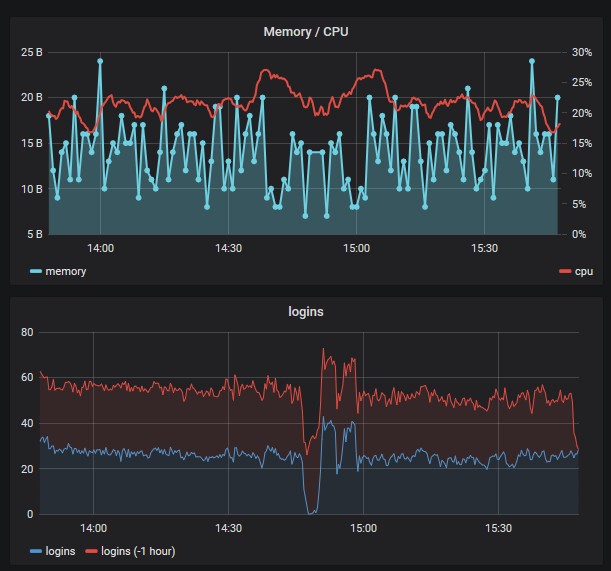
Task: Click the 80 label on logins y-axis
Action: [x=27, y=332]
